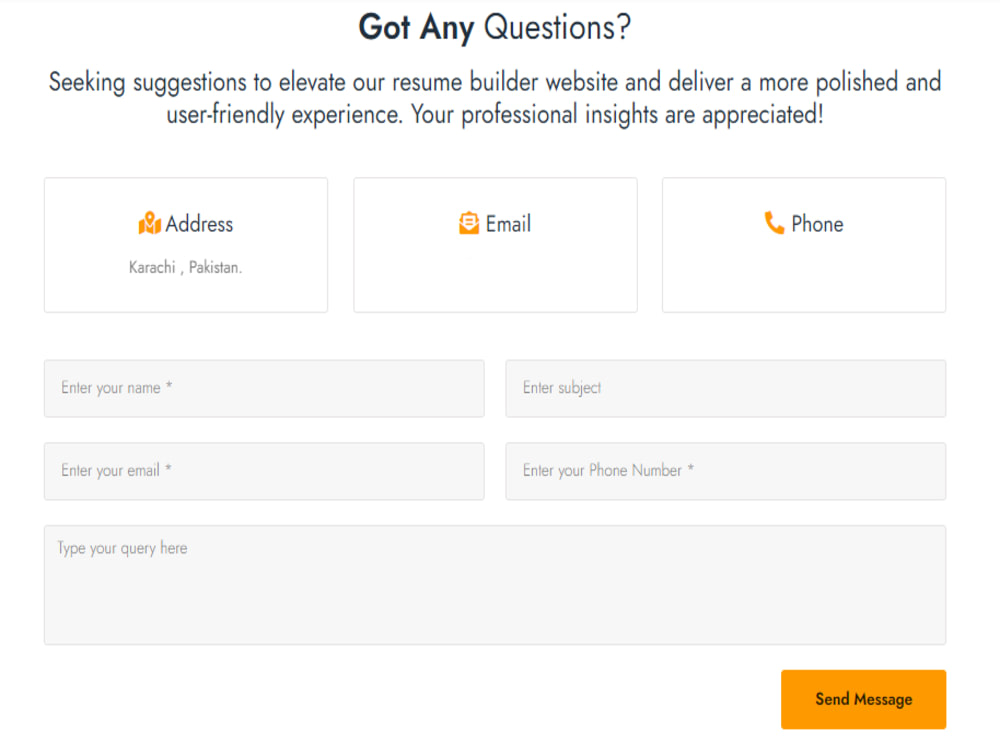Click the orange map pin Address icon

pos(148,223)
